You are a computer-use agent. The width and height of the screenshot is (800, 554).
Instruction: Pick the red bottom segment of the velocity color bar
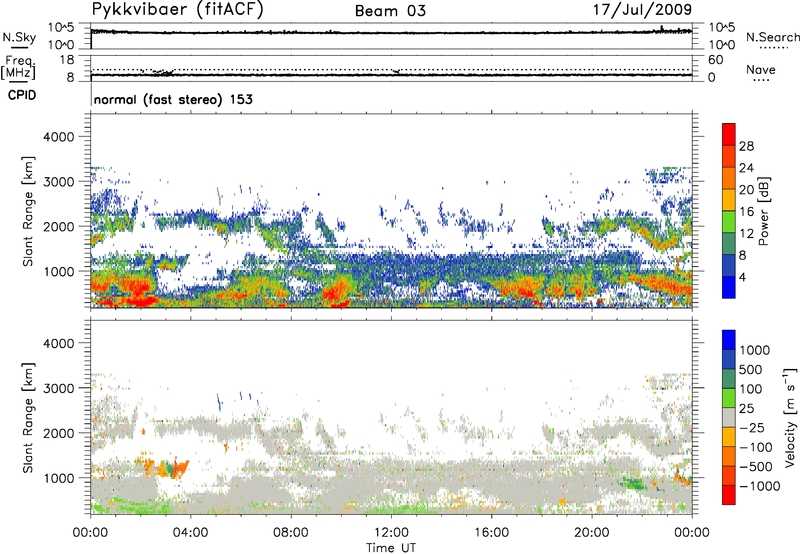[729, 495]
